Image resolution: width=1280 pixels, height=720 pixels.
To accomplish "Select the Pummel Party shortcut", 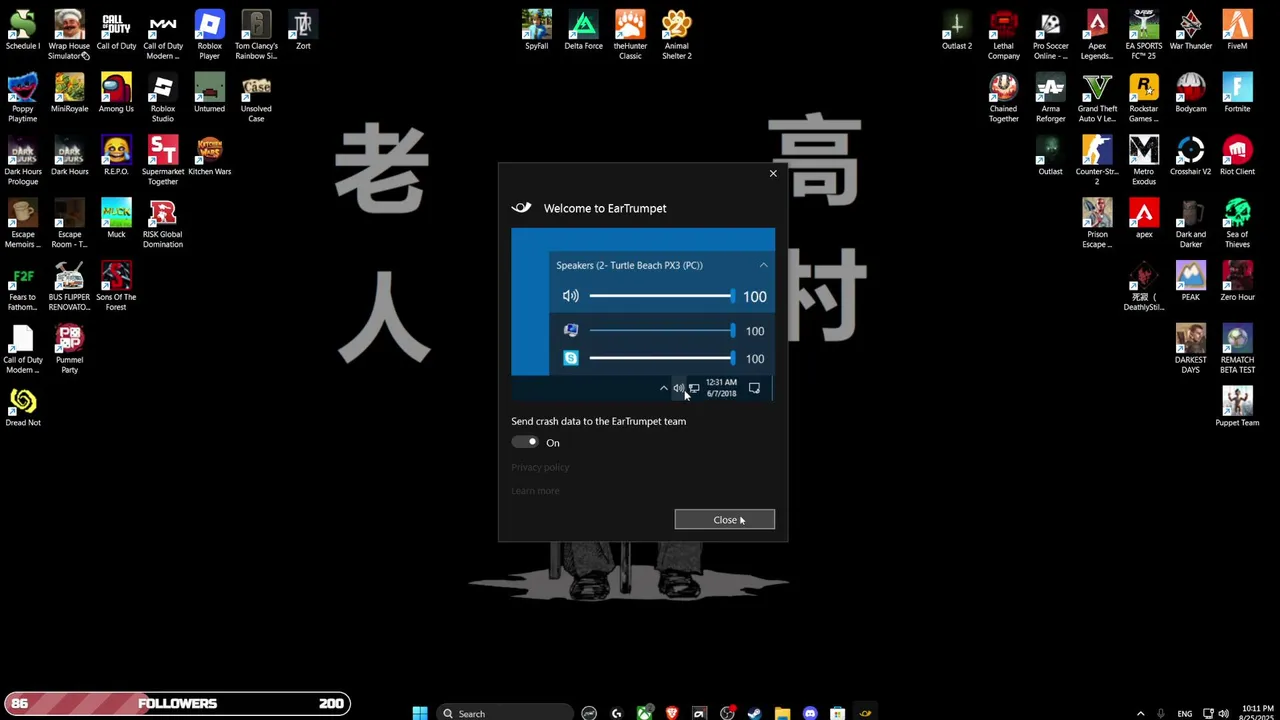I will point(69,350).
